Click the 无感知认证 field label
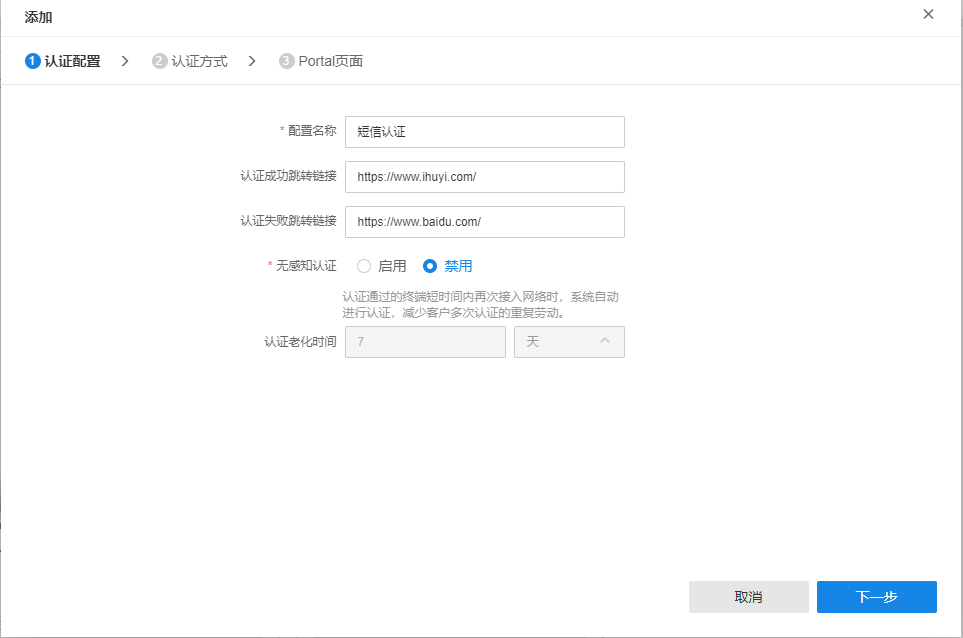Image resolution: width=963 pixels, height=638 pixels. pyautogui.click(x=305, y=266)
